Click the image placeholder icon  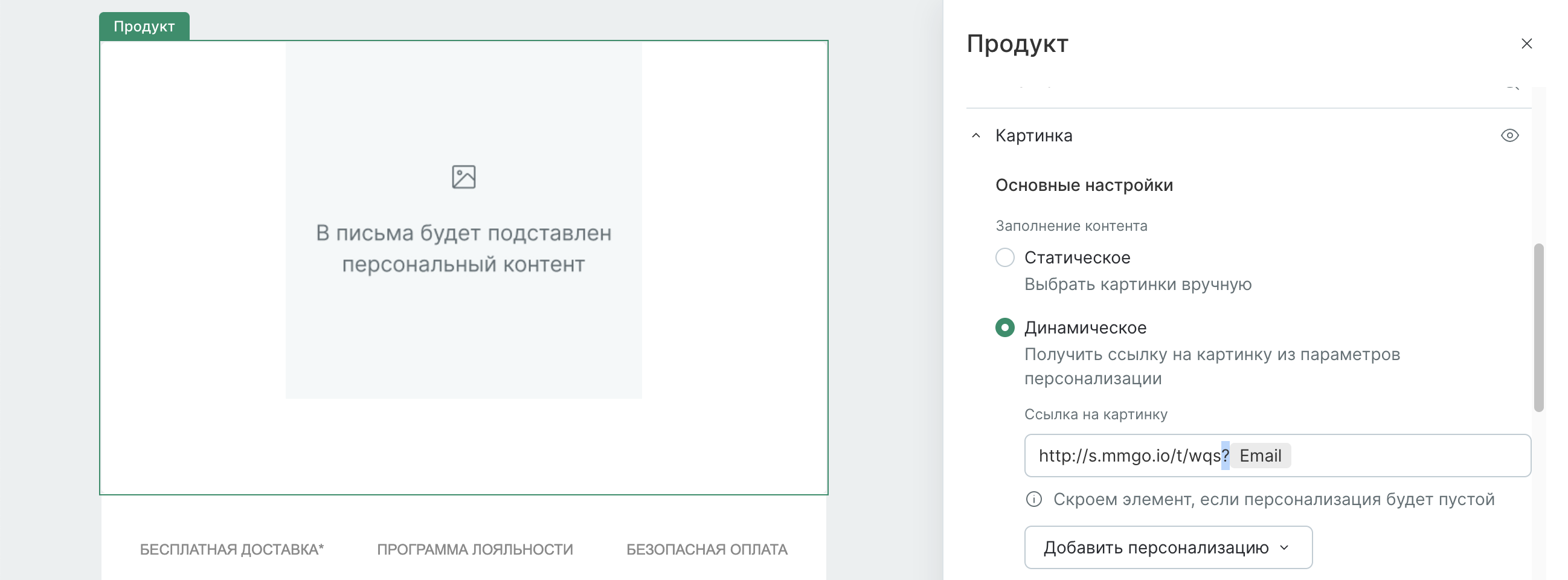[463, 177]
